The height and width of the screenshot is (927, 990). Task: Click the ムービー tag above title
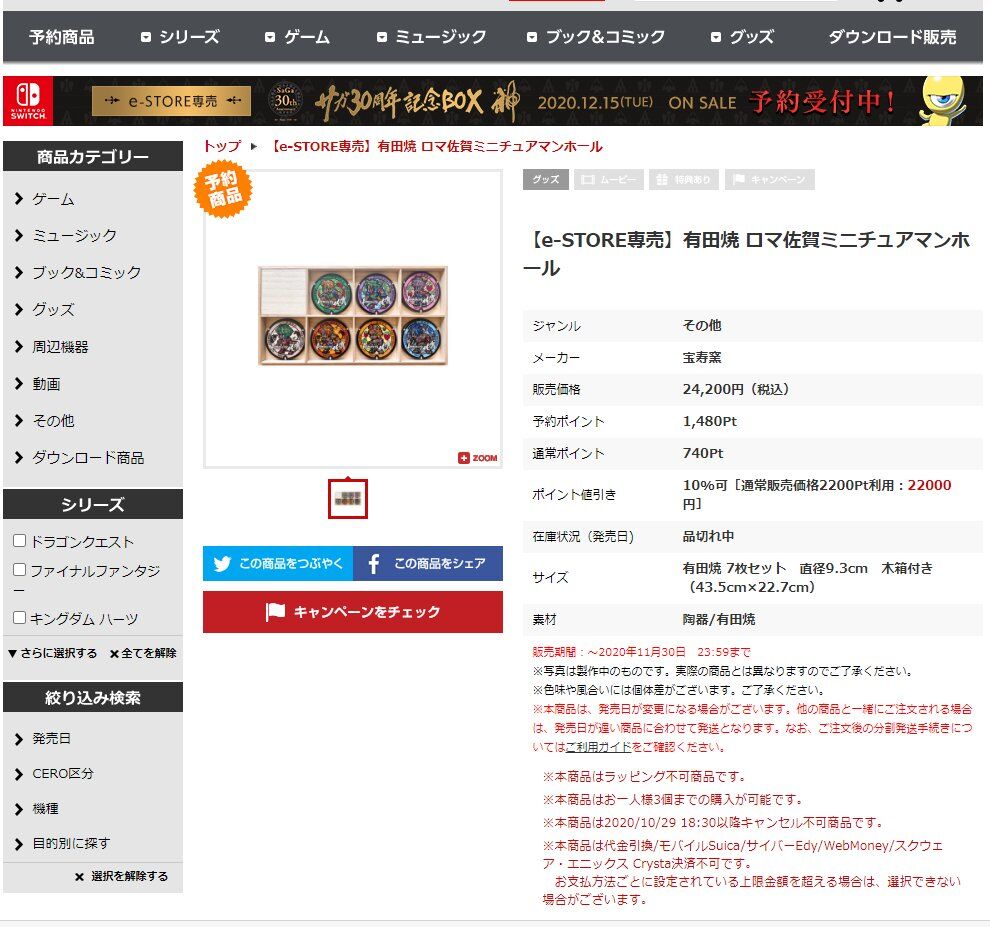[609, 180]
